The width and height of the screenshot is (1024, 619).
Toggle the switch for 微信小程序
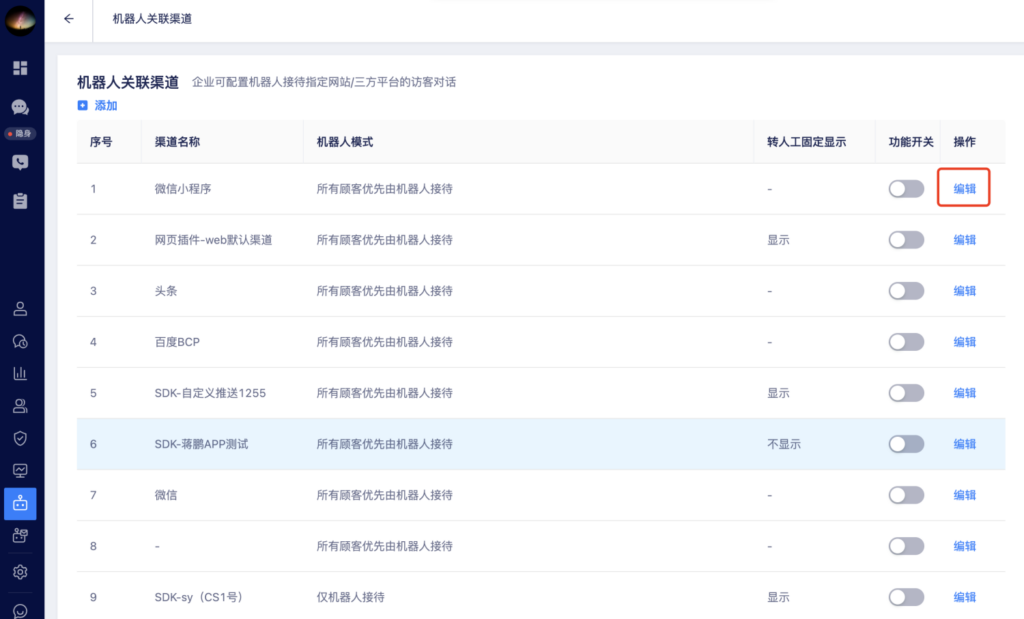906,189
